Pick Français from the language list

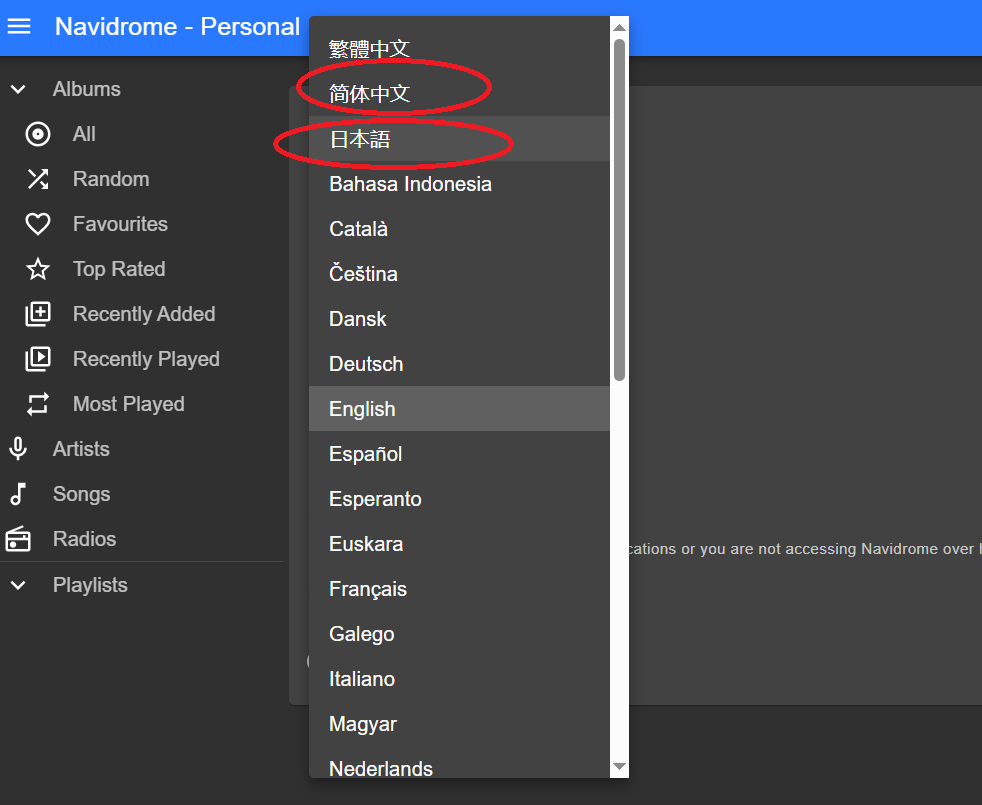click(x=368, y=589)
